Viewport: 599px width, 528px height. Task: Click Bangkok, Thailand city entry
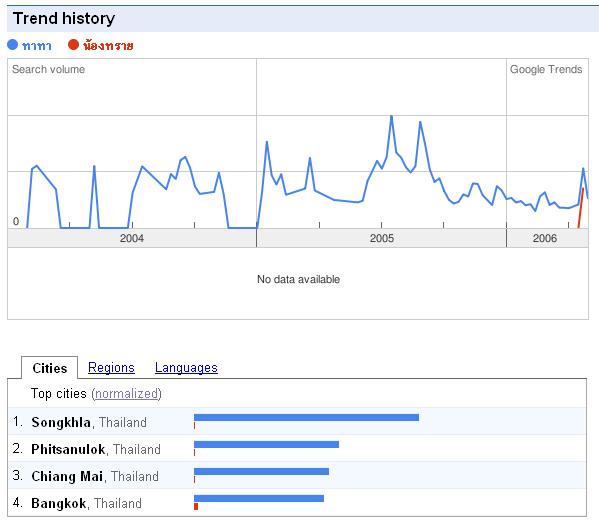pos(86,503)
